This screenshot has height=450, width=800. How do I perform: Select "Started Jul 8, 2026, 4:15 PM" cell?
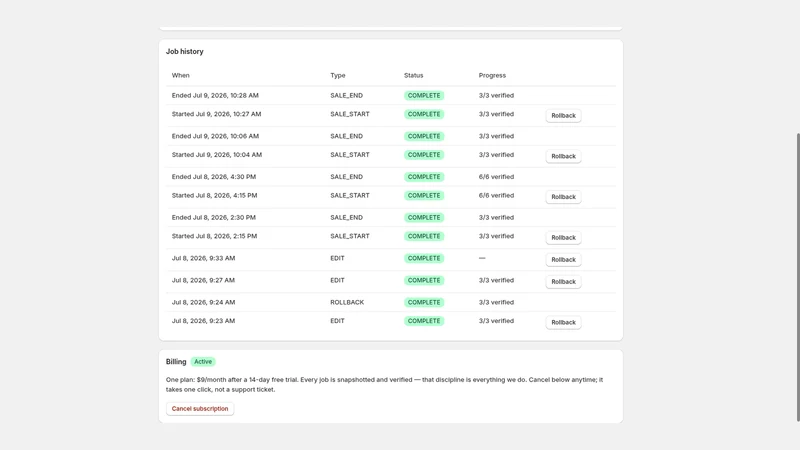coord(214,195)
